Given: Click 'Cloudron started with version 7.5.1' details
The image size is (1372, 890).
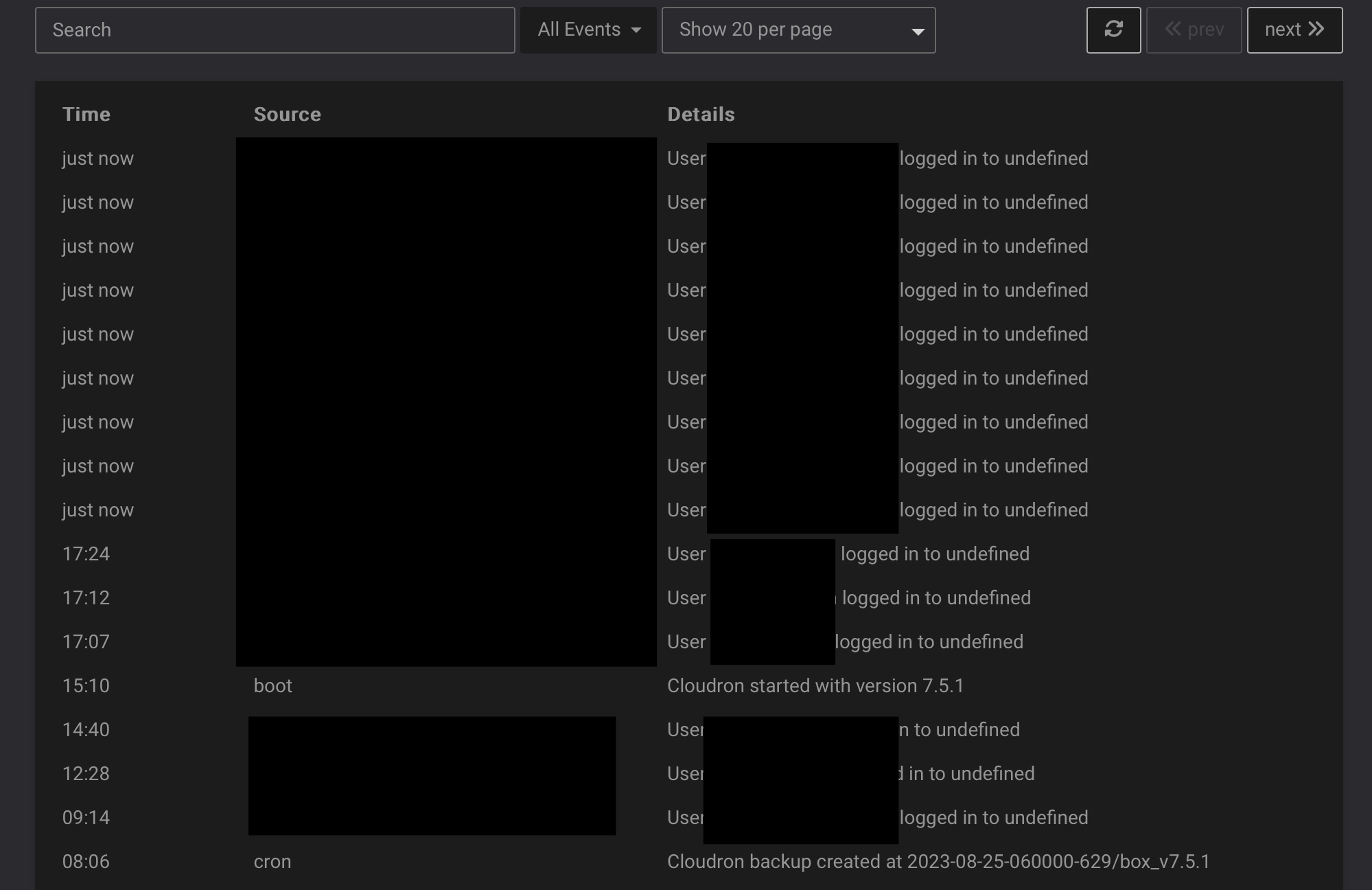Looking at the screenshot, I should point(815,685).
